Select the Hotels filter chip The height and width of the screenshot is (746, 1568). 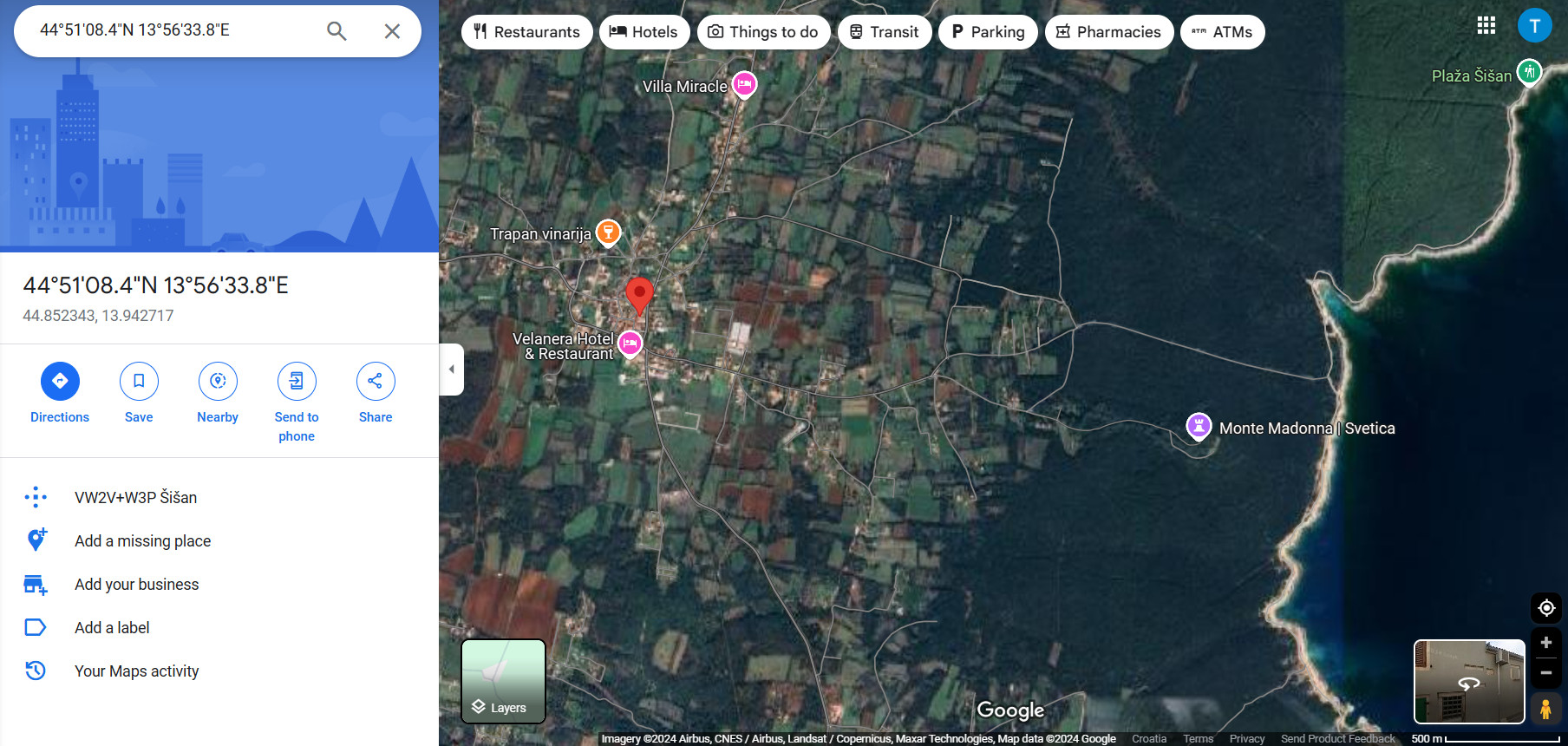644,32
